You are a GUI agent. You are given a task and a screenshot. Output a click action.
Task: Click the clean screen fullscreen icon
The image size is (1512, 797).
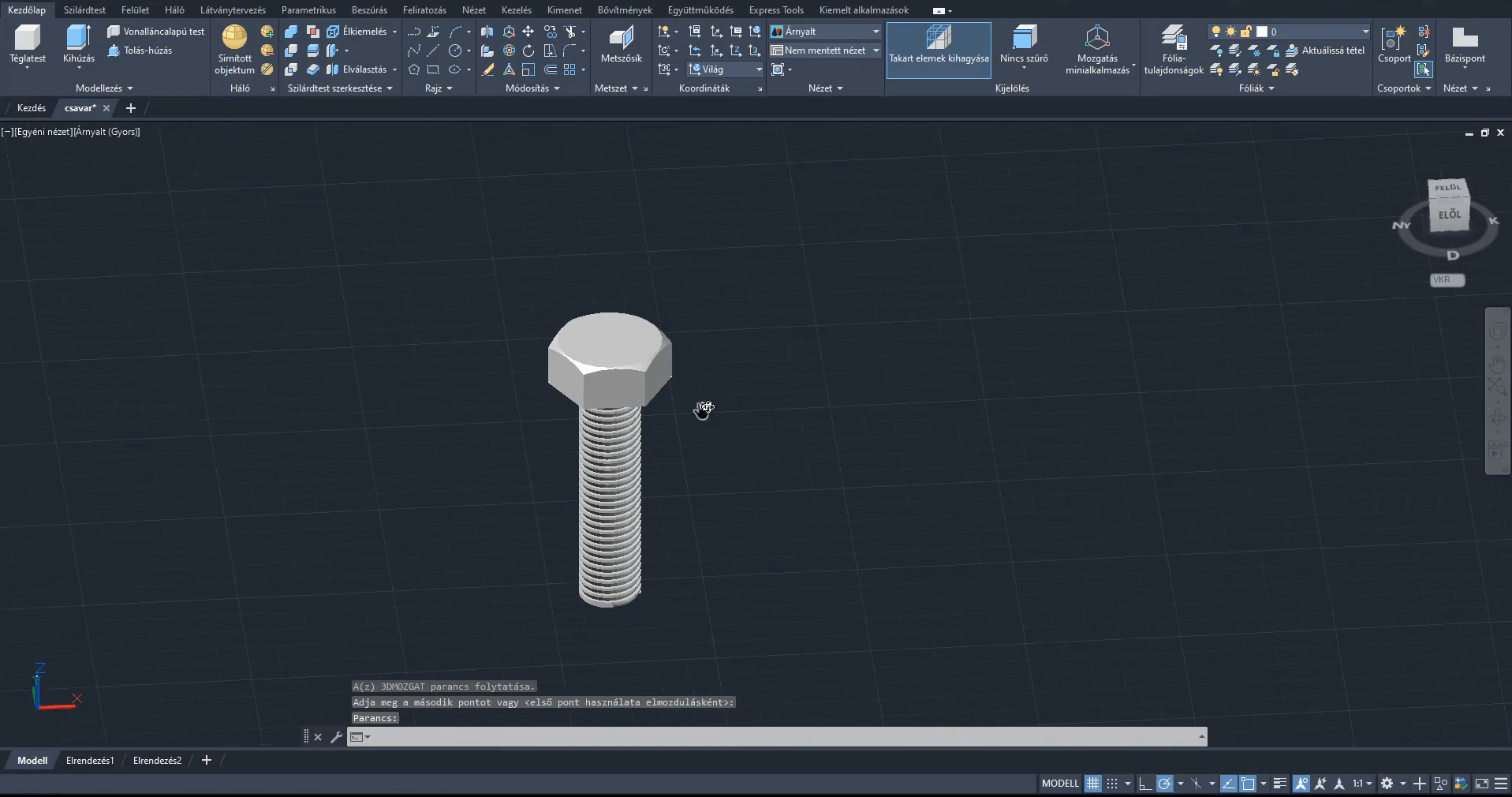coord(1481,784)
